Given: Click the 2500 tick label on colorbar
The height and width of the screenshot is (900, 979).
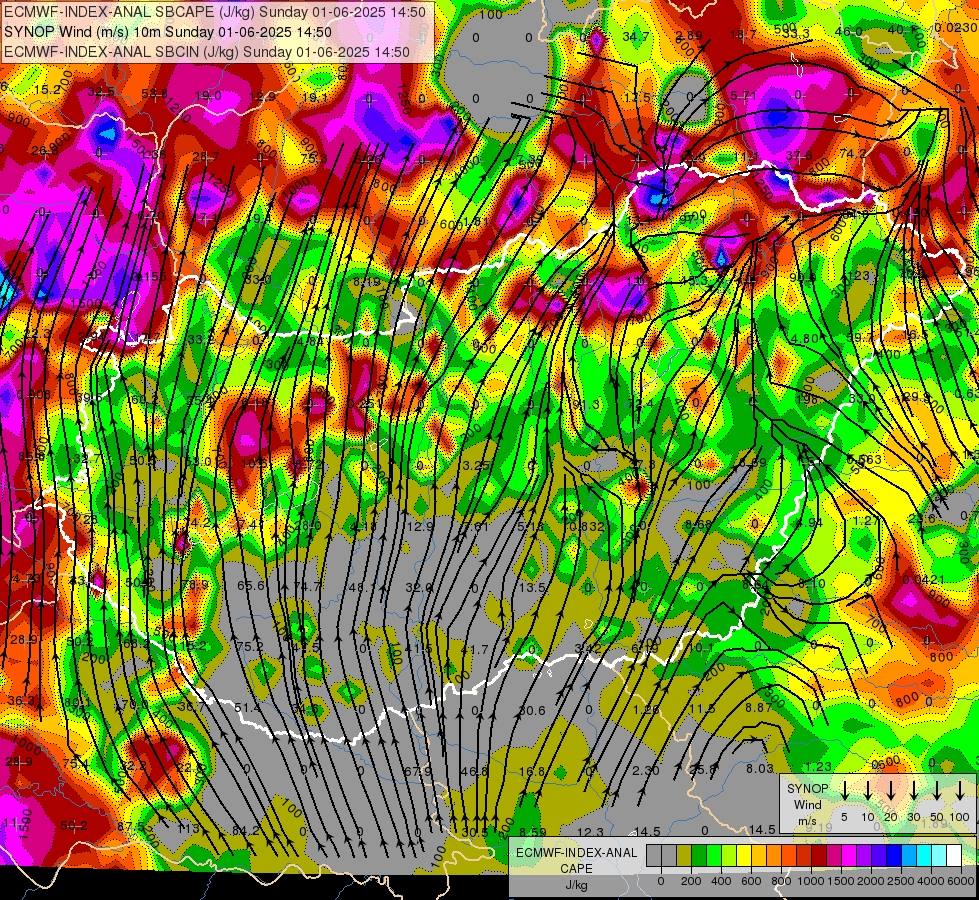Looking at the screenshot, I should click(x=901, y=881).
